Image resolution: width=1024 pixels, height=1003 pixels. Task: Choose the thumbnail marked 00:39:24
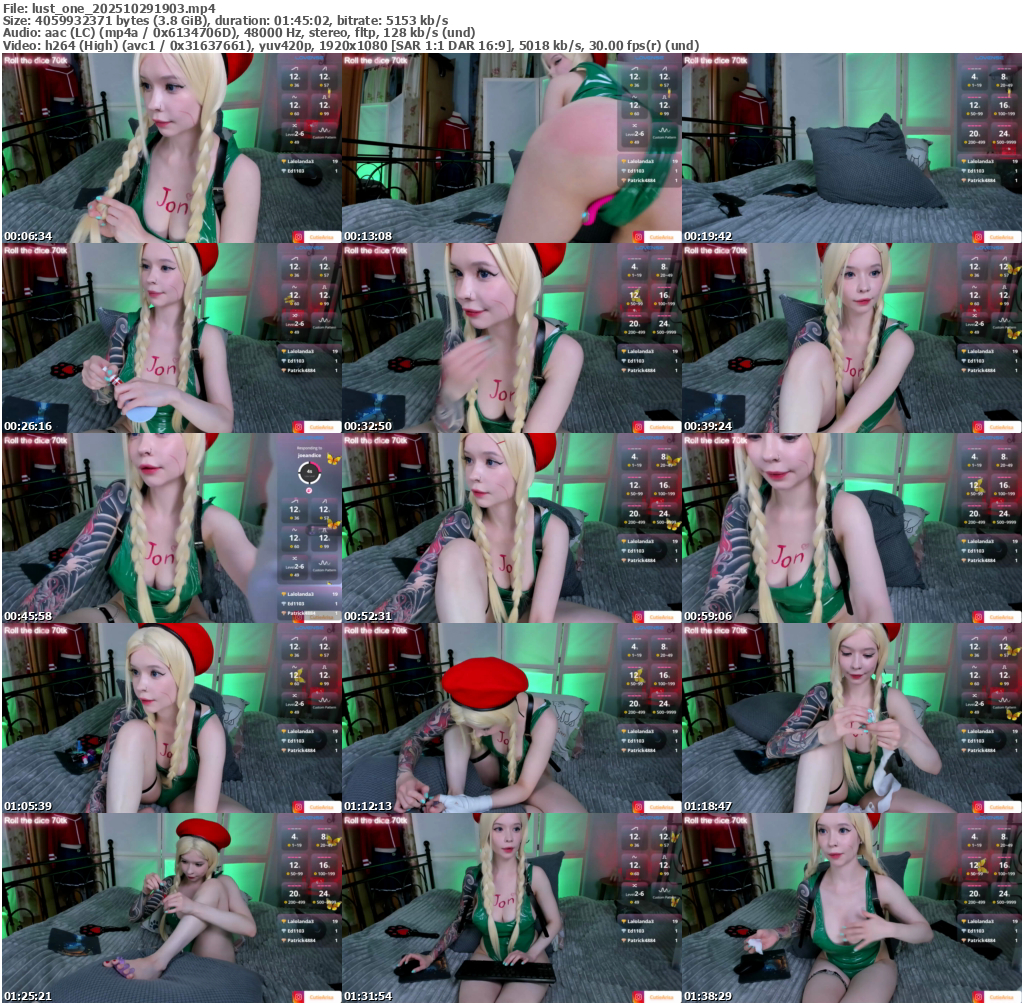[x=852, y=338]
